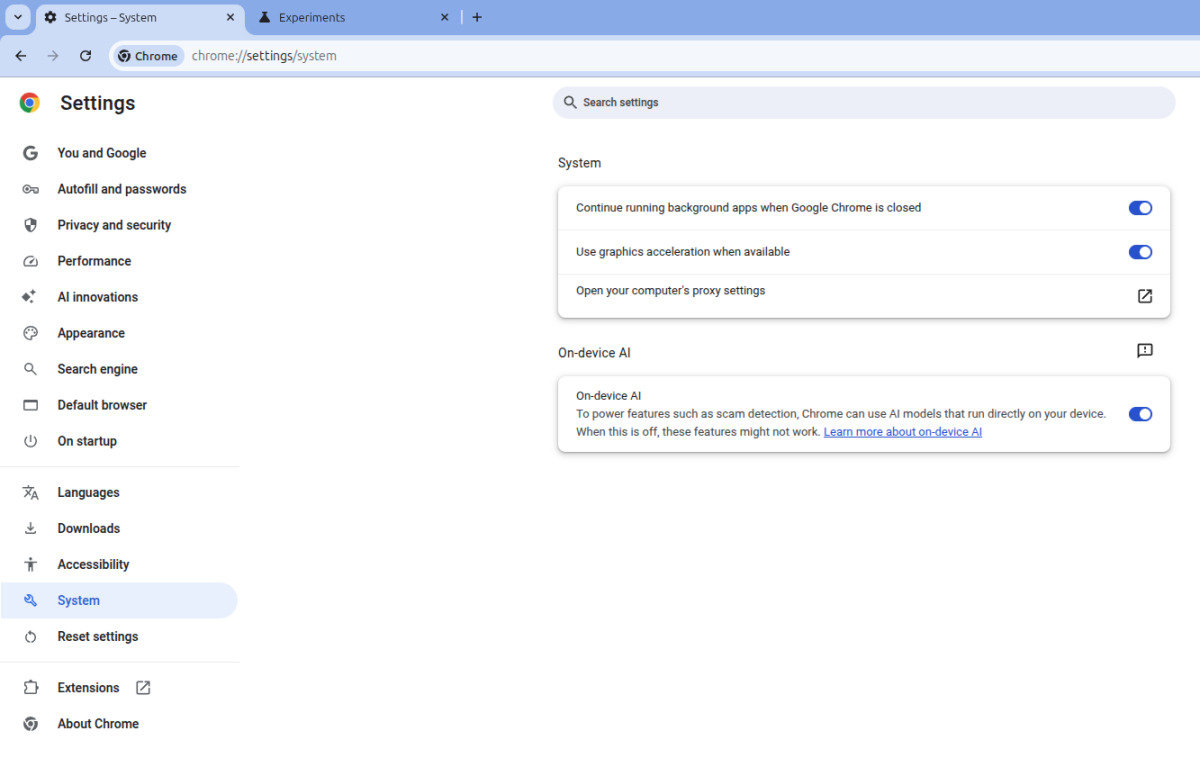
Task: Click the Chrome site info chip in address bar
Action: (x=148, y=56)
